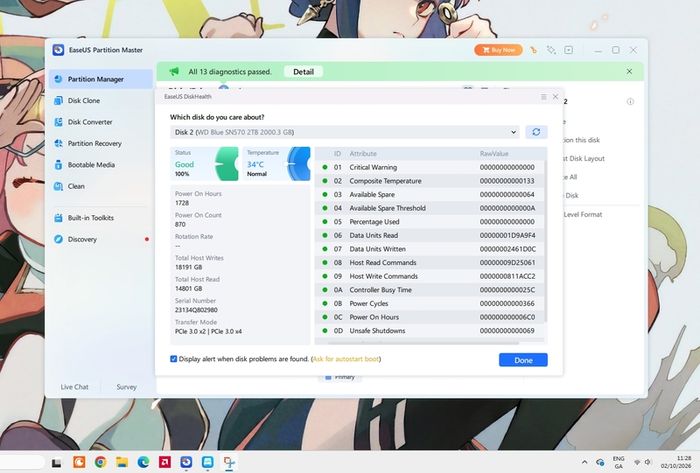This screenshot has height=473, width=700.
Task: Show hidden system tray icons
Action: click(x=584, y=462)
